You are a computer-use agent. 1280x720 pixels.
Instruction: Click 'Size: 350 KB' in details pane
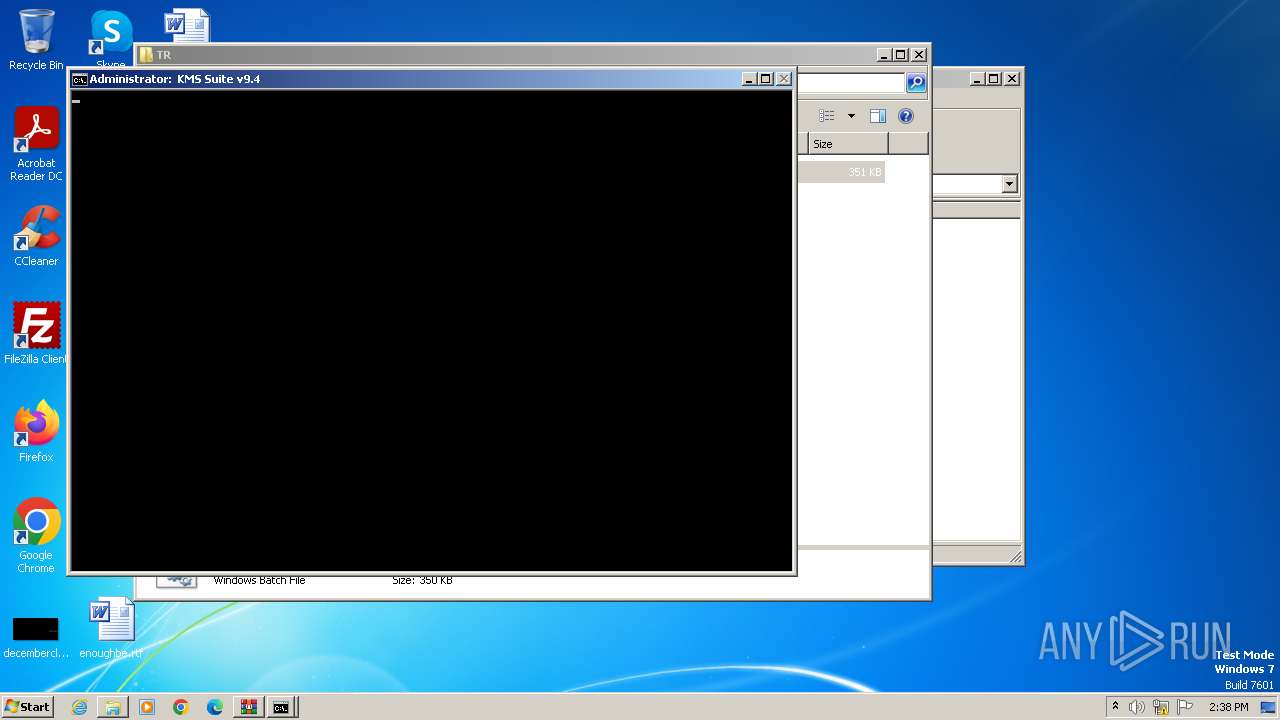coord(422,580)
